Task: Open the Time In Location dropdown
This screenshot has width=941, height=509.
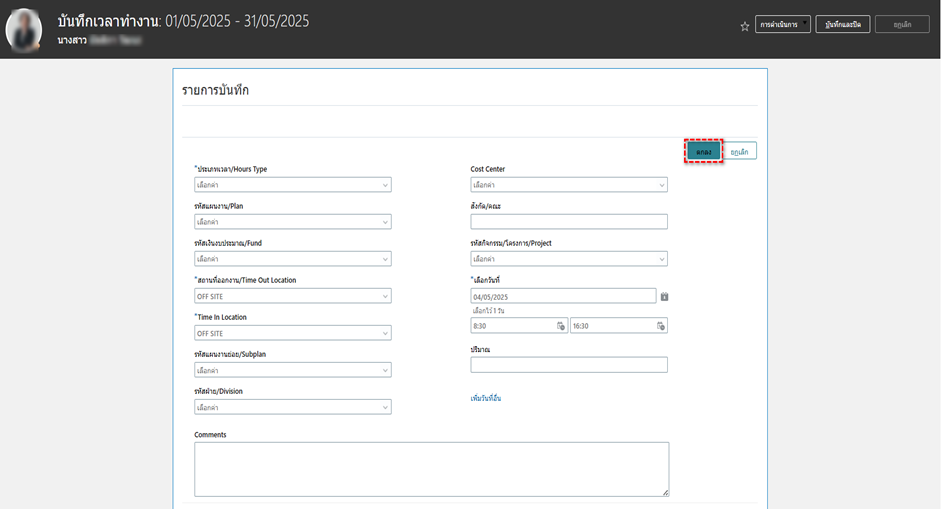Action: click(292, 333)
